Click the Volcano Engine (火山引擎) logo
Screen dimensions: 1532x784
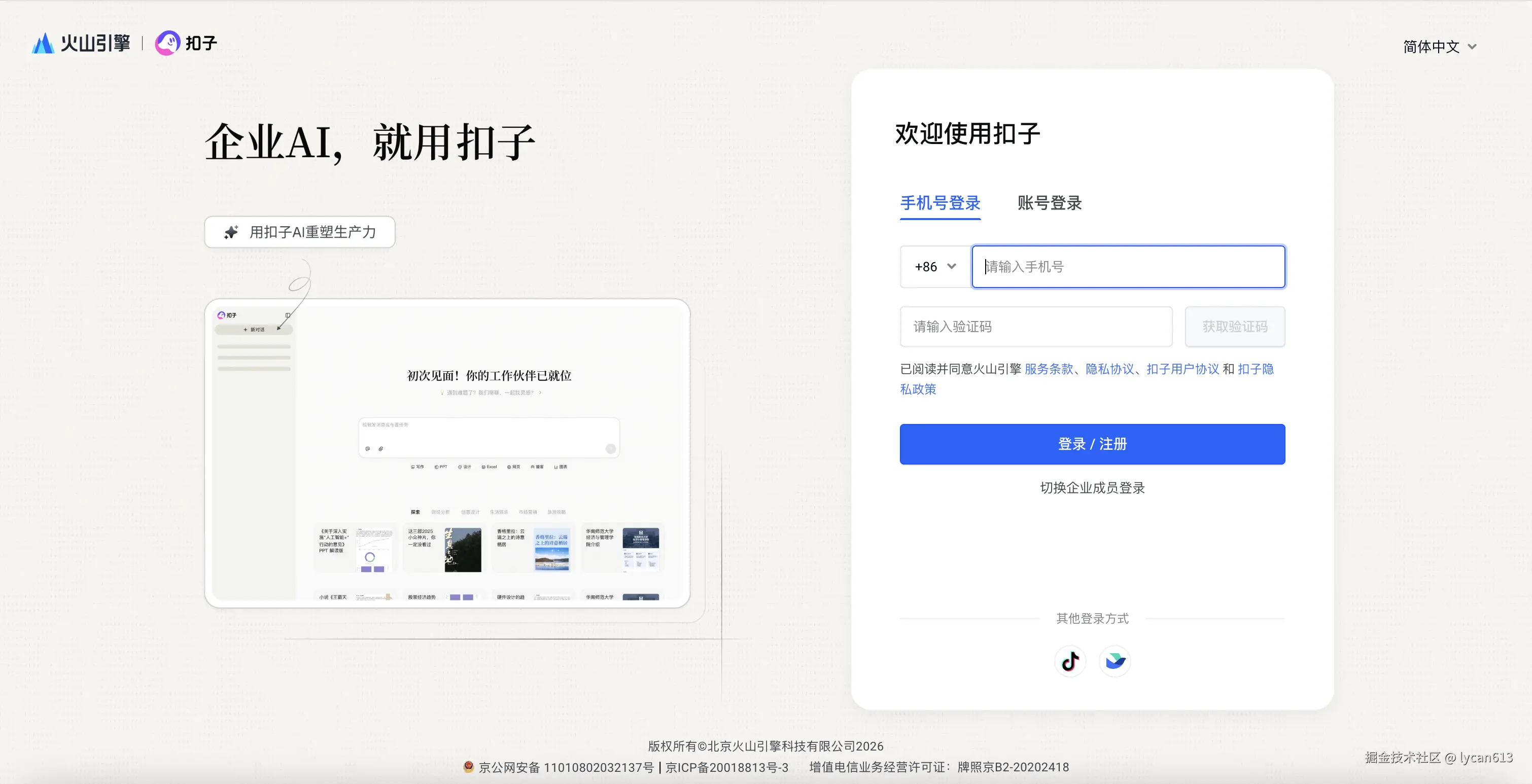(81, 44)
